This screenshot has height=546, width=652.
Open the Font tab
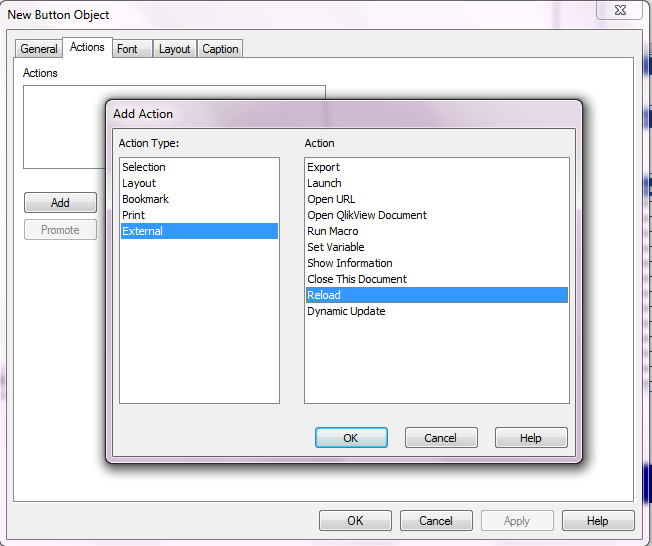click(132, 49)
